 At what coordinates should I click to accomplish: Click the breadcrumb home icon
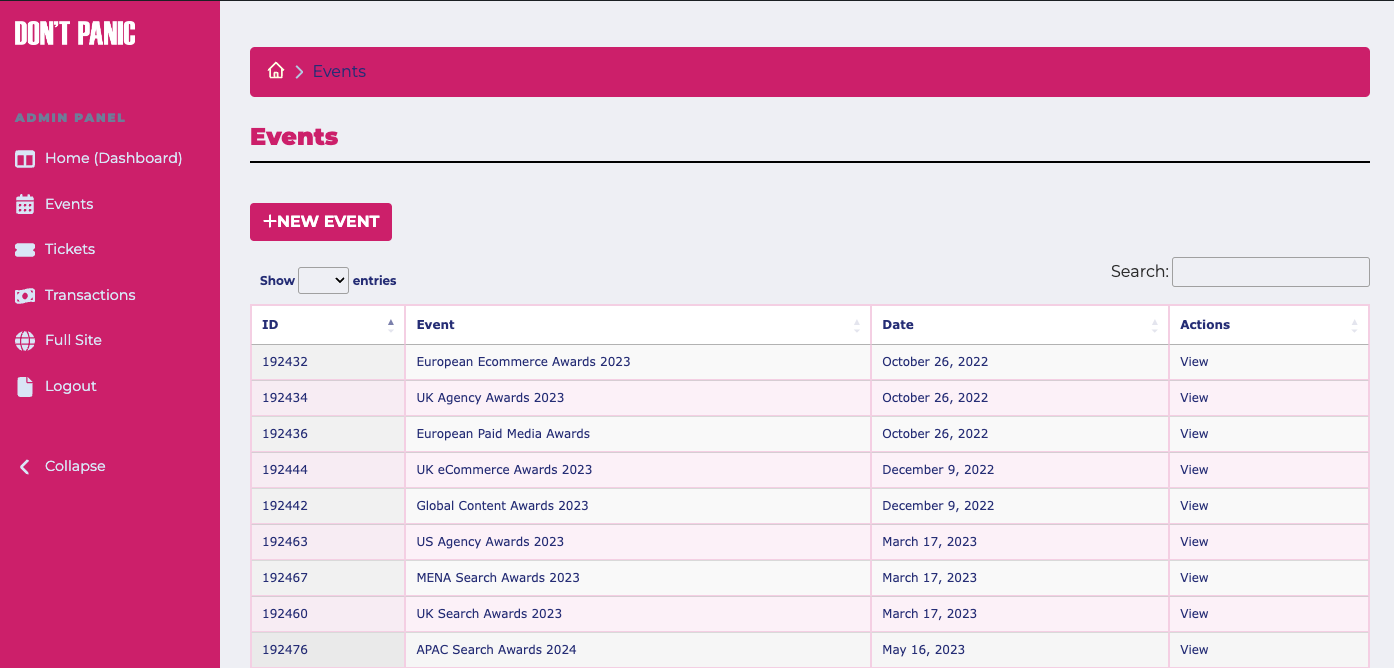click(276, 71)
